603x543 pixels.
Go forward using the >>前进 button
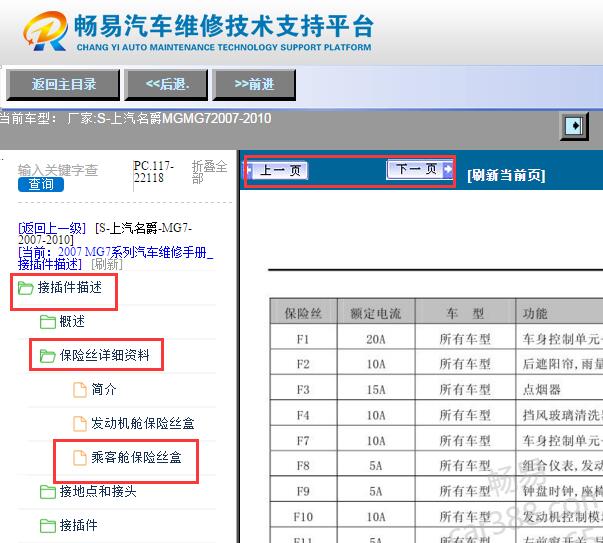254,84
